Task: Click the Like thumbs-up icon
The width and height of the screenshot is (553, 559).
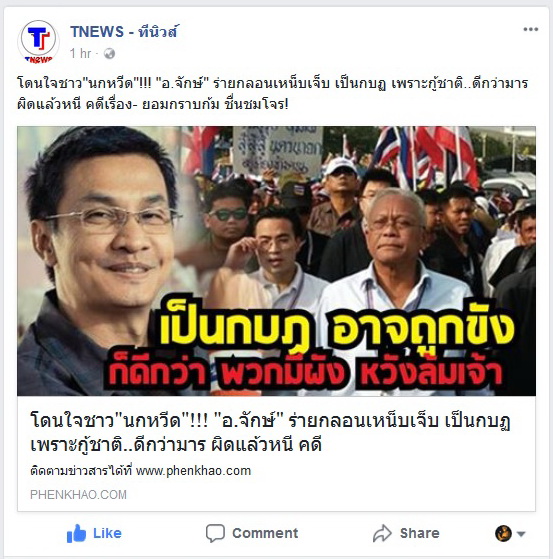Action: 77,533
